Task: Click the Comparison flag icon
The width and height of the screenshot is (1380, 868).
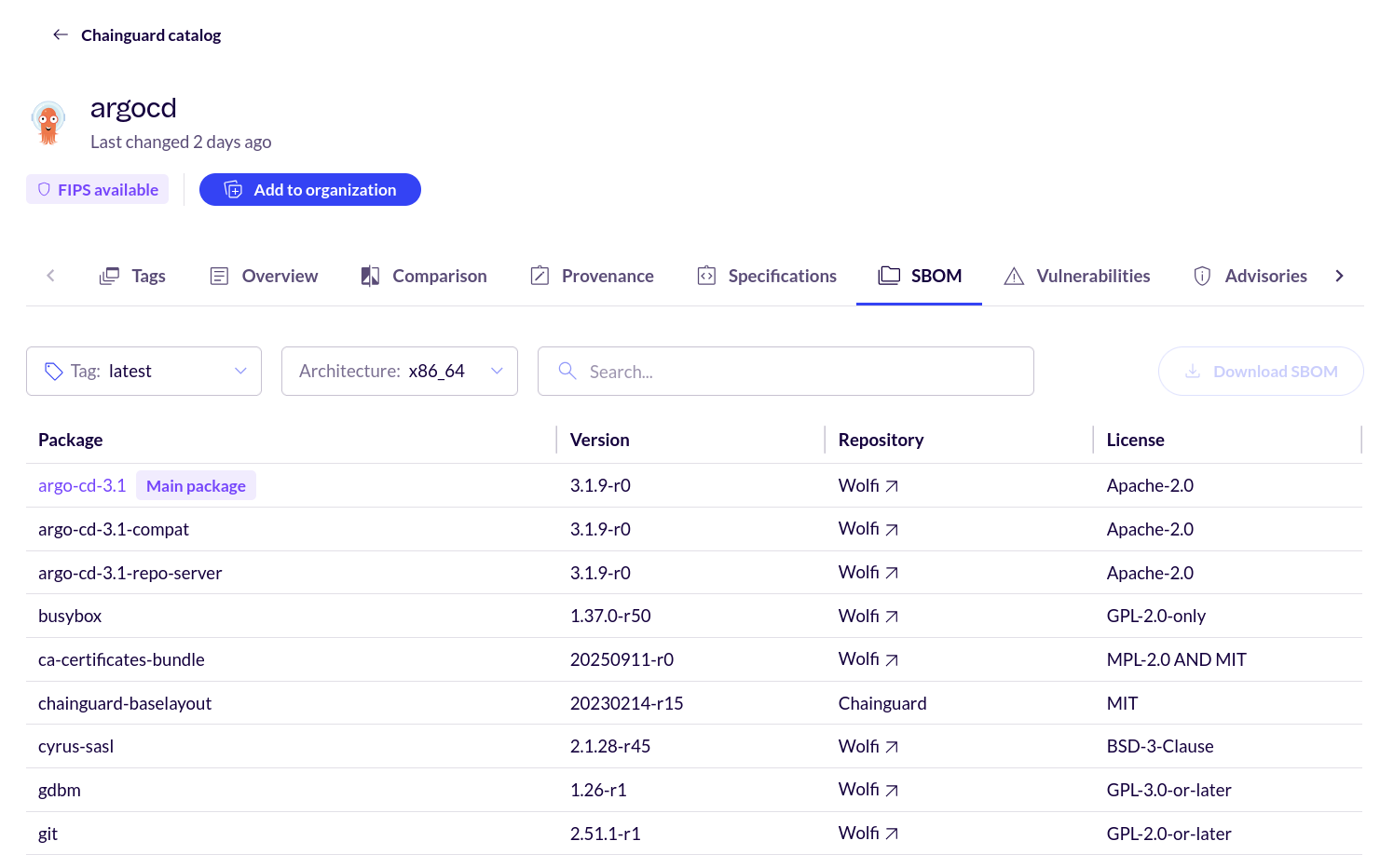Action: point(369,276)
